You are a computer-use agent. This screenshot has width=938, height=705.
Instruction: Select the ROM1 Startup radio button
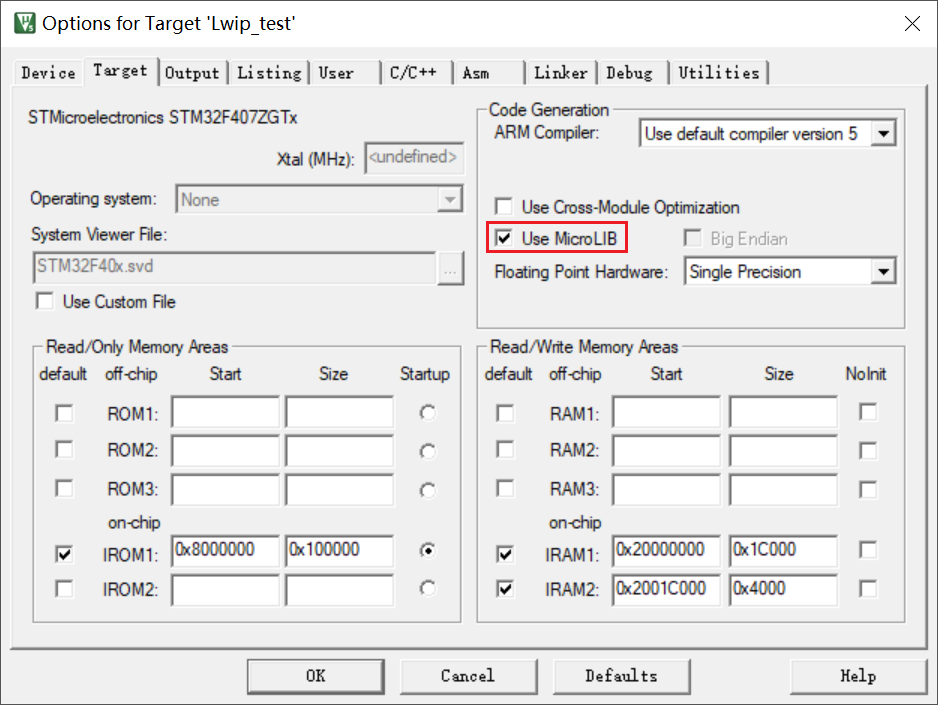pyautogui.click(x=428, y=413)
